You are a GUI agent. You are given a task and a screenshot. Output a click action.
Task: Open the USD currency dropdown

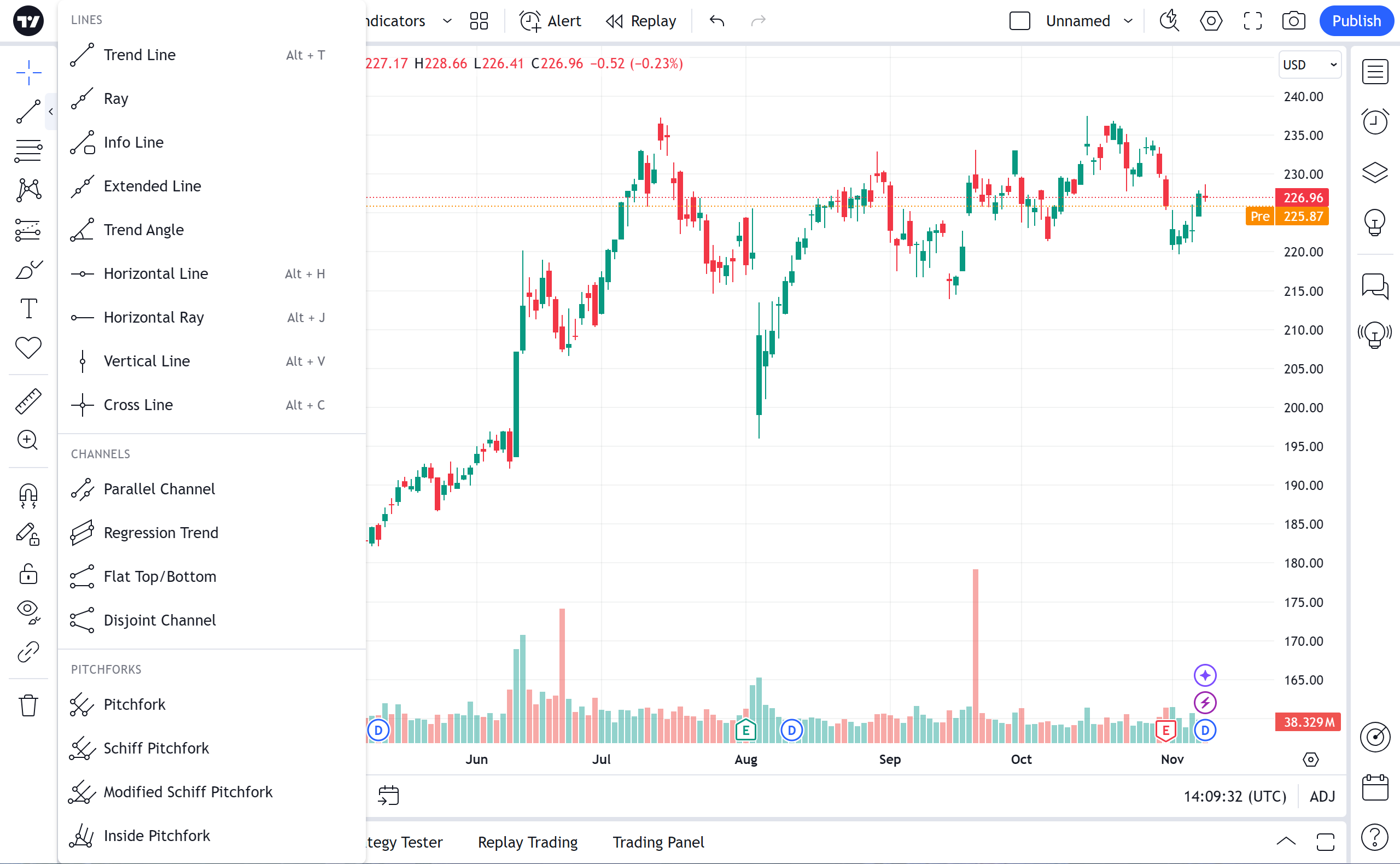pyautogui.click(x=1309, y=65)
